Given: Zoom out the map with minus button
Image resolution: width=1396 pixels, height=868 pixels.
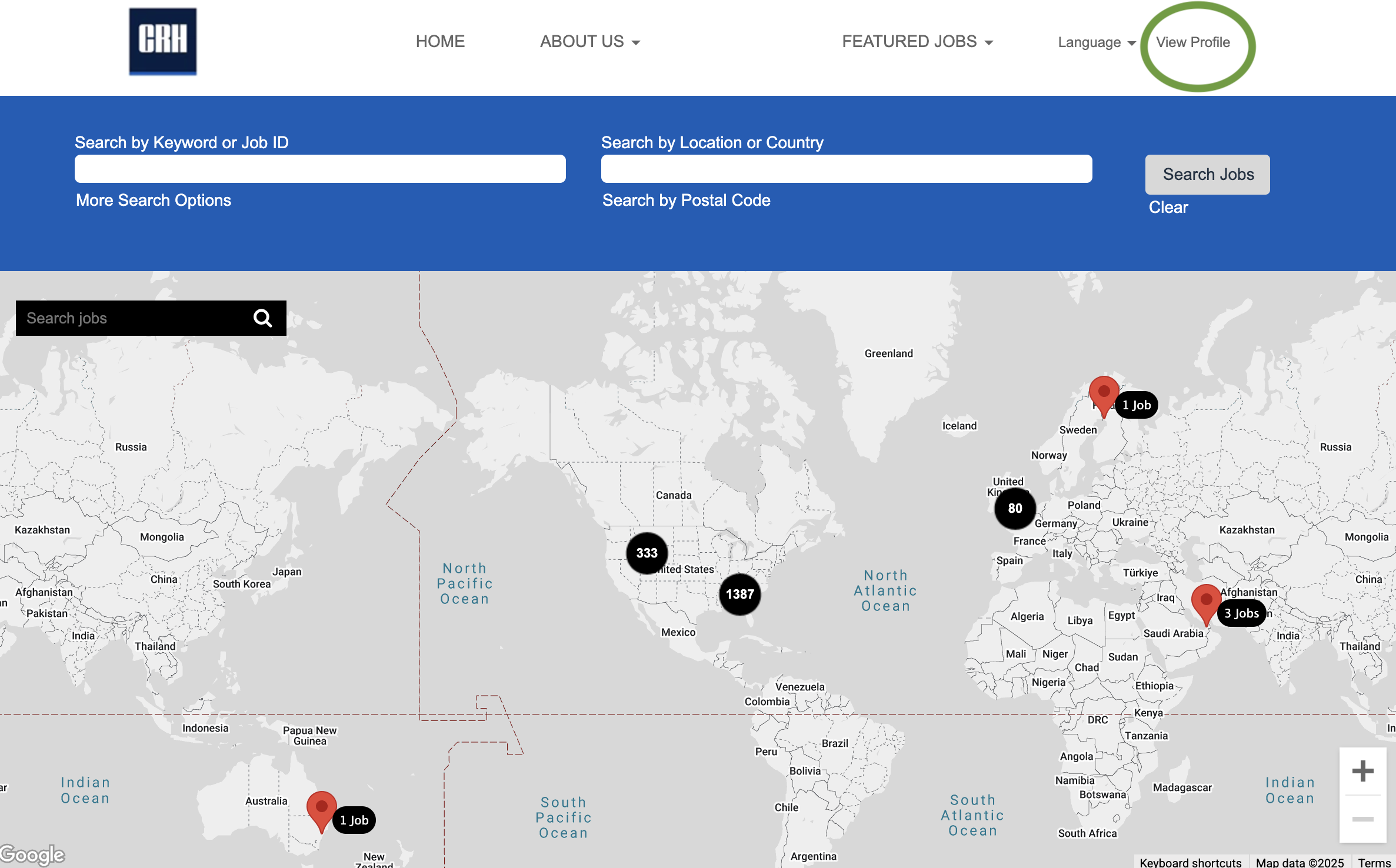Looking at the screenshot, I should (x=1362, y=819).
